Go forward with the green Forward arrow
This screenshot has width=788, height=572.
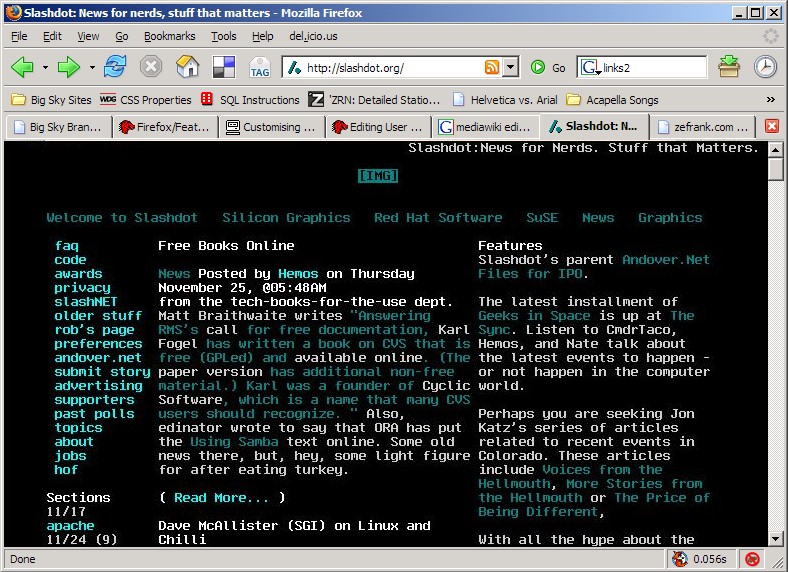[x=68, y=67]
